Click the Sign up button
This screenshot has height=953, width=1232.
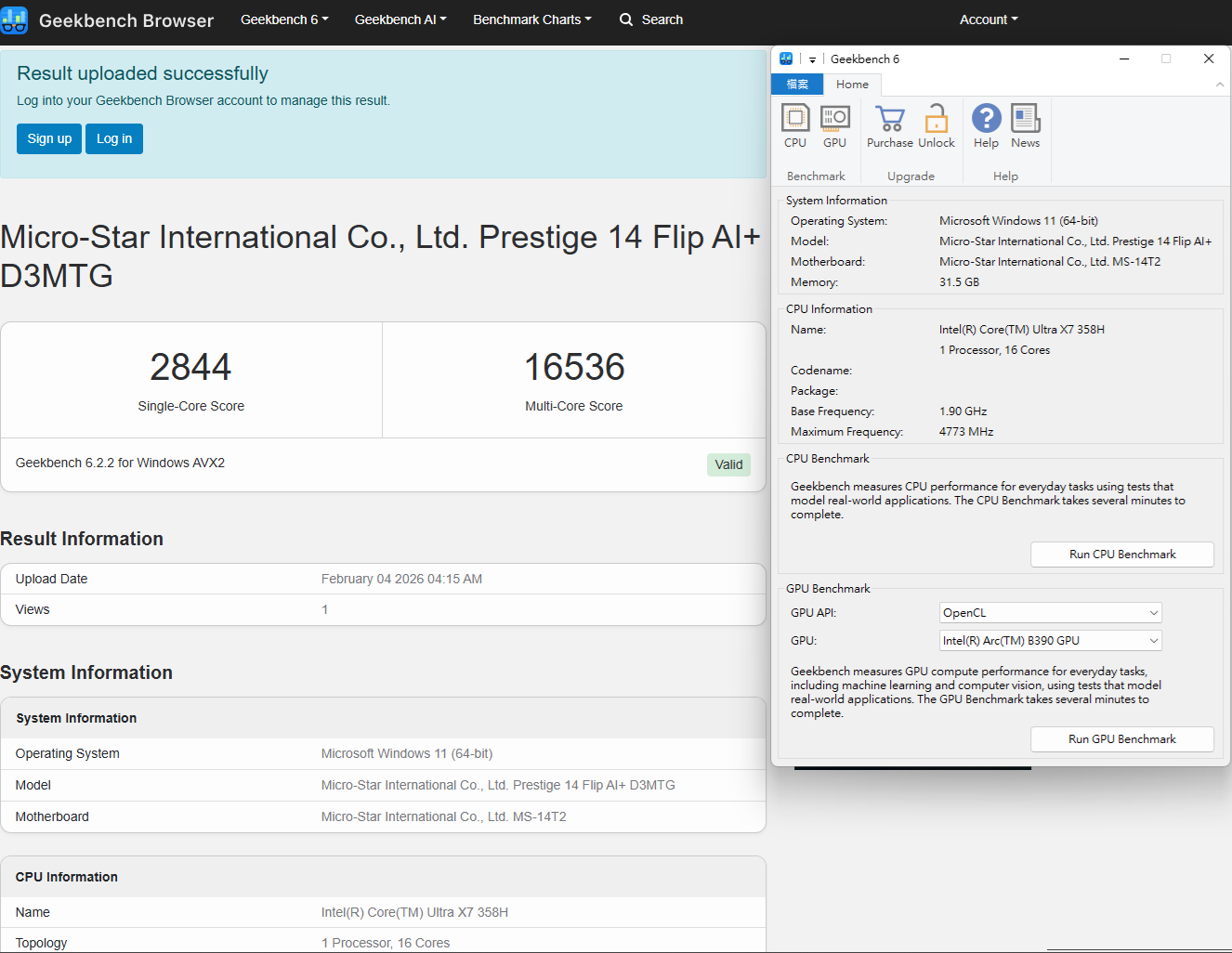coord(49,138)
